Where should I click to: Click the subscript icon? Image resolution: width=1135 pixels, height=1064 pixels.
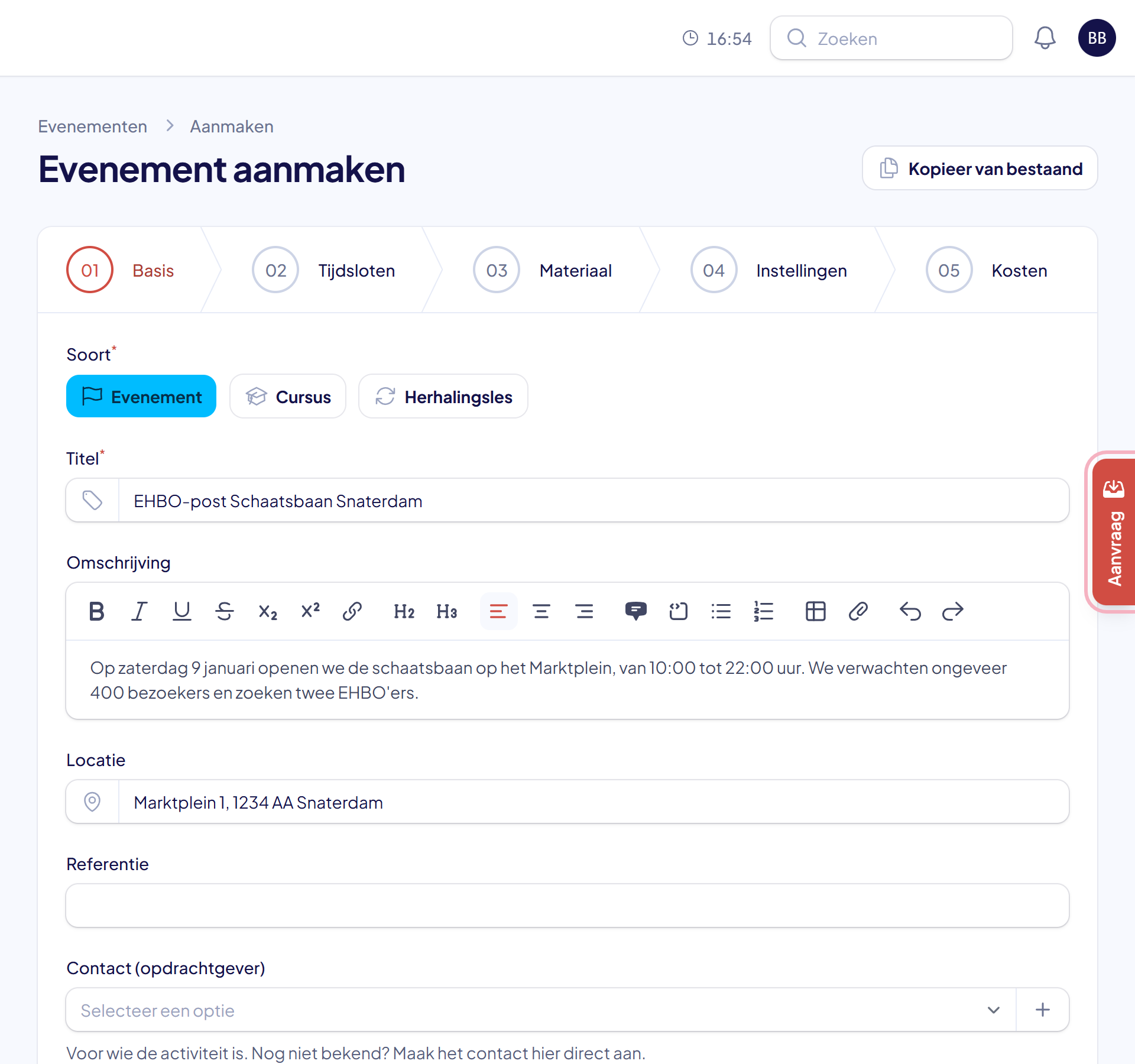click(267, 611)
